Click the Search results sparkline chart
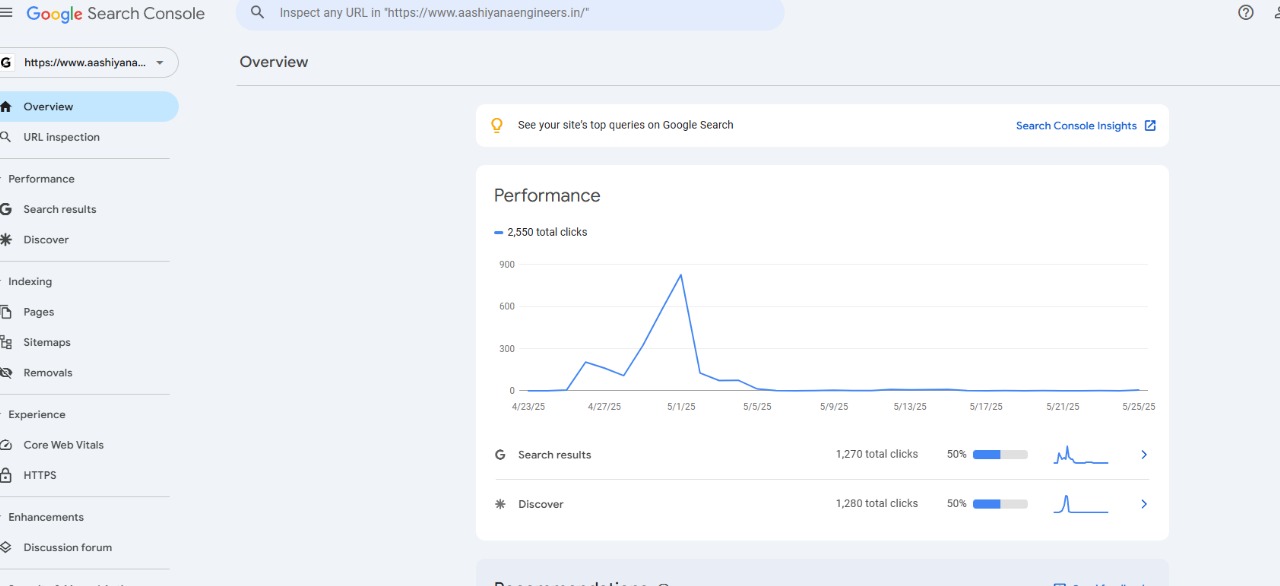This screenshot has height=586, width=1280. tap(1081, 455)
